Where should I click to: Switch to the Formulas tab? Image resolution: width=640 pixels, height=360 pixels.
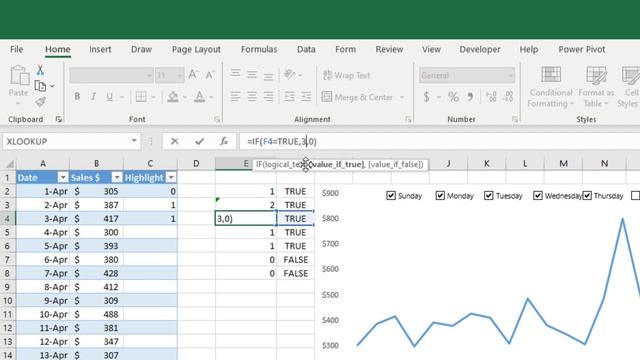(259, 49)
